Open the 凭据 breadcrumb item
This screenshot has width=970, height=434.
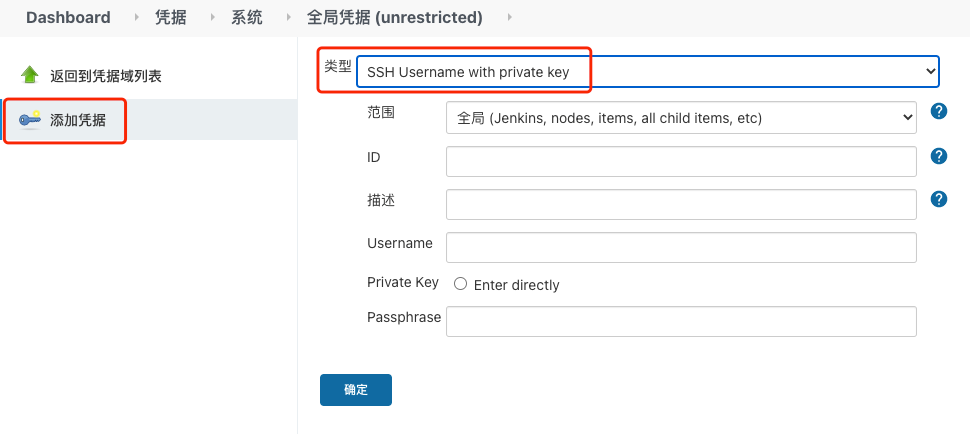pyautogui.click(x=171, y=17)
